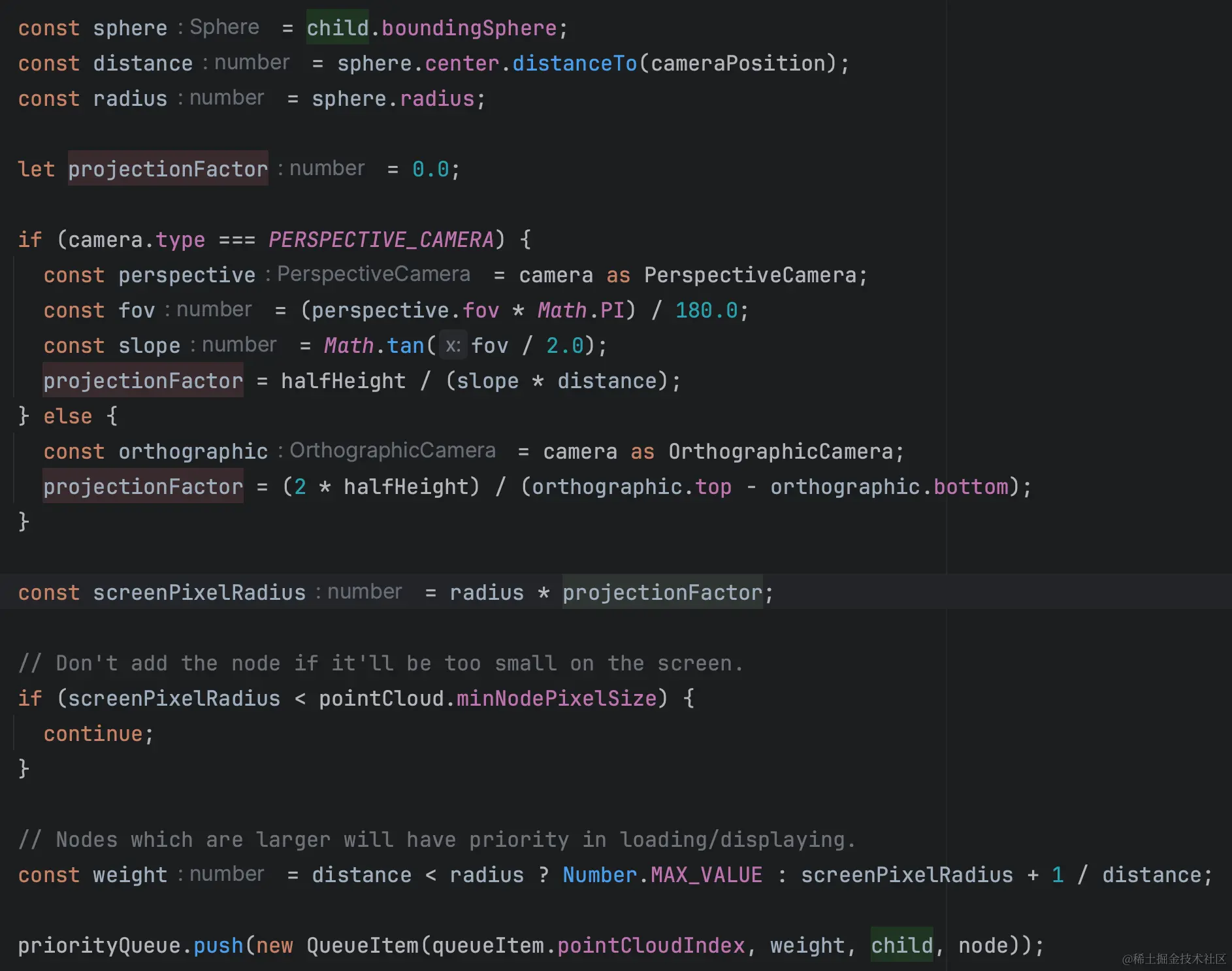Click '(slope * distance)' expression
The image size is (1232, 971).
(x=557, y=381)
